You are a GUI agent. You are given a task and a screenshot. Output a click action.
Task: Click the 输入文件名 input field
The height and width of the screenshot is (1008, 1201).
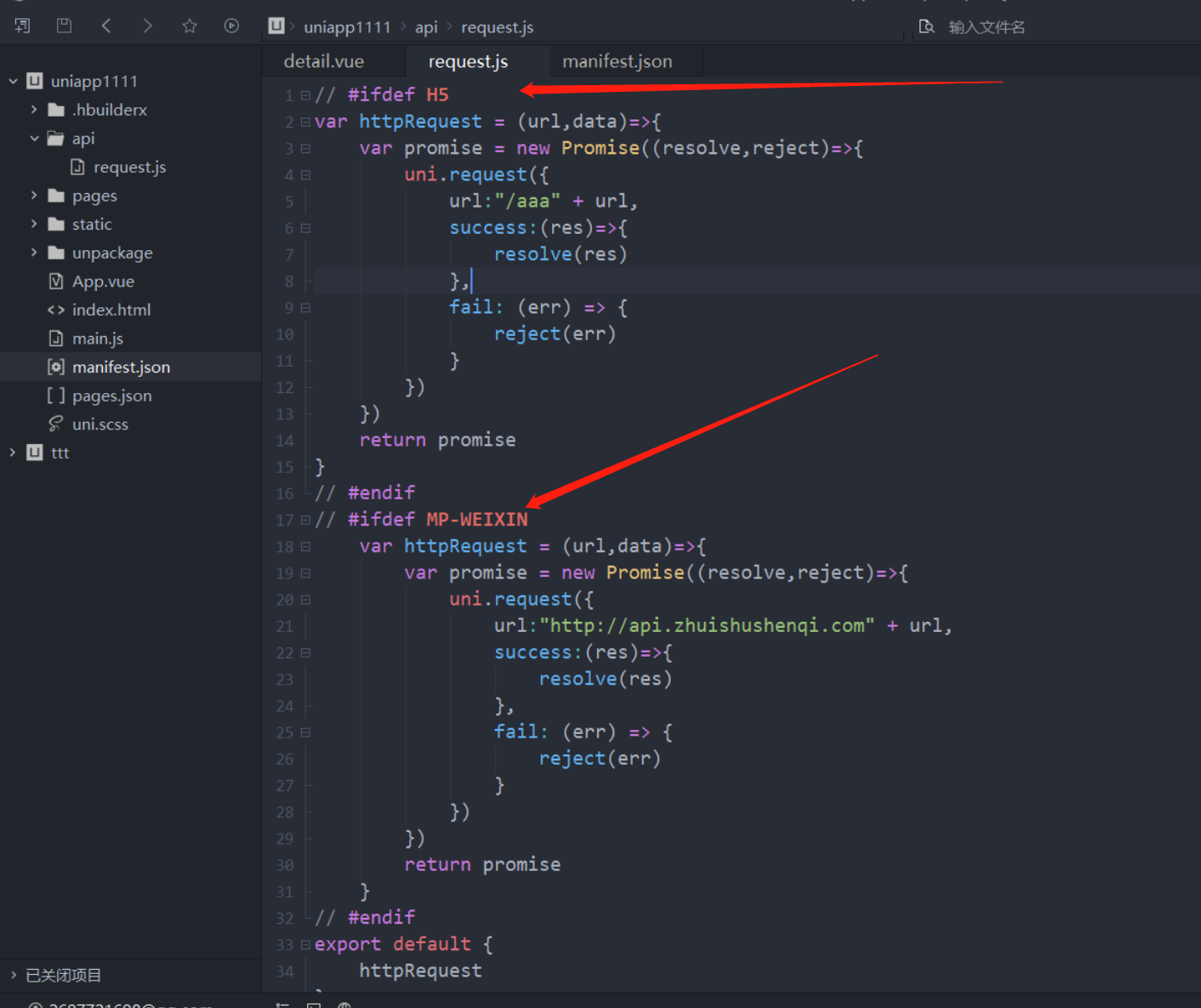click(987, 26)
